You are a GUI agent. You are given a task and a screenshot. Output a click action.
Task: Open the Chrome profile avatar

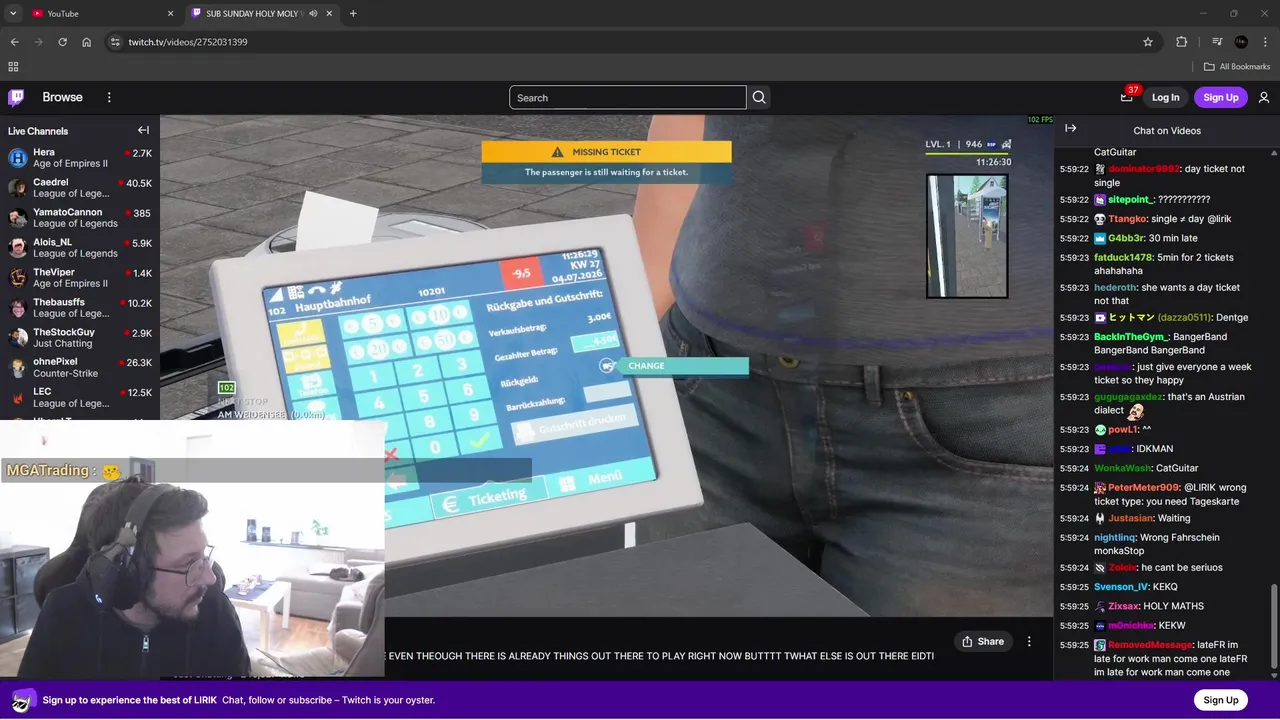click(x=1241, y=42)
